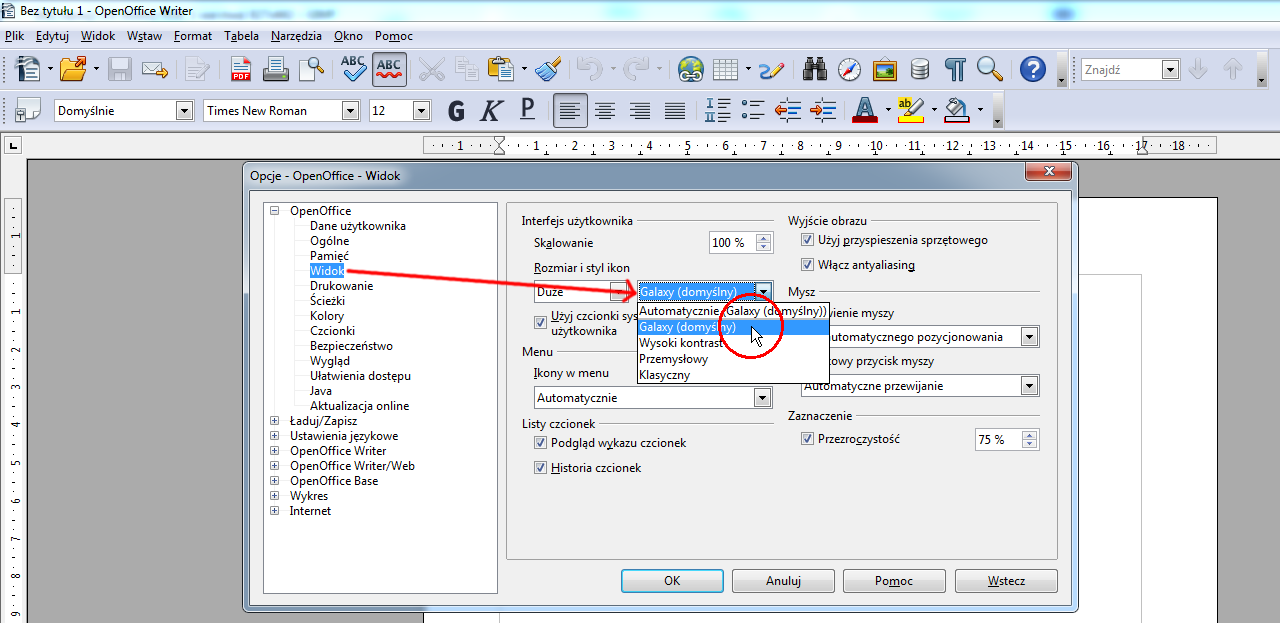Toggle hardware acceleration checkbox

pyautogui.click(x=807, y=240)
